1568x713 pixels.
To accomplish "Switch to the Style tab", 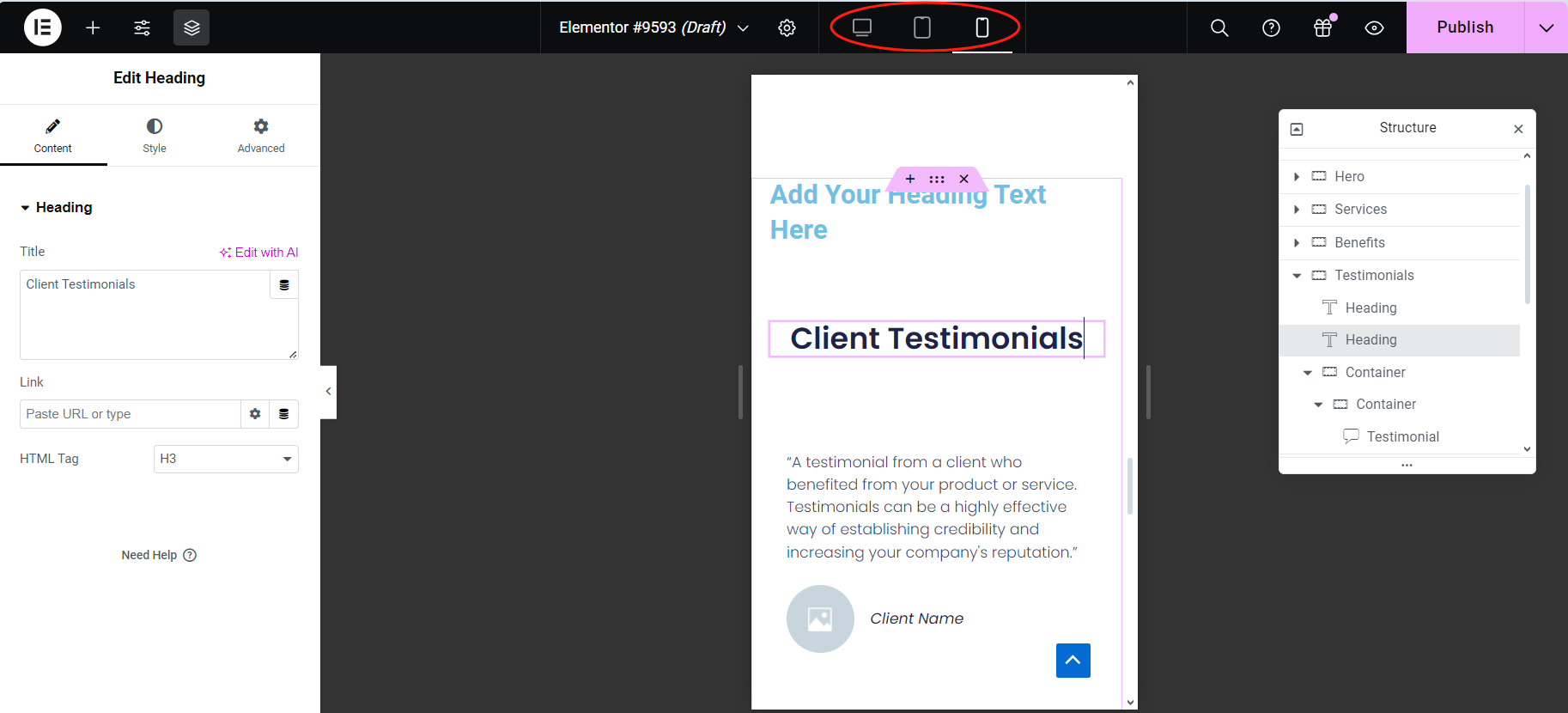I will (155, 136).
